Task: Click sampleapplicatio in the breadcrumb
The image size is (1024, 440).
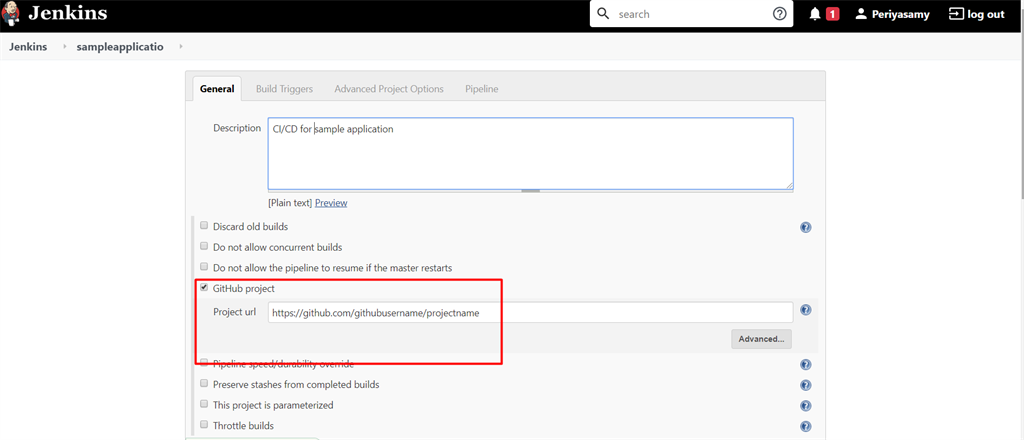Action: click(x=120, y=47)
